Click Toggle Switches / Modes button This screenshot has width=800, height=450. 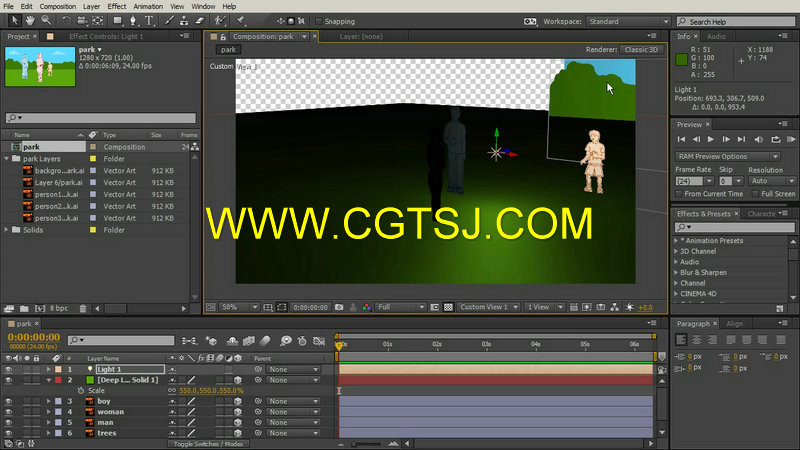[208, 444]
